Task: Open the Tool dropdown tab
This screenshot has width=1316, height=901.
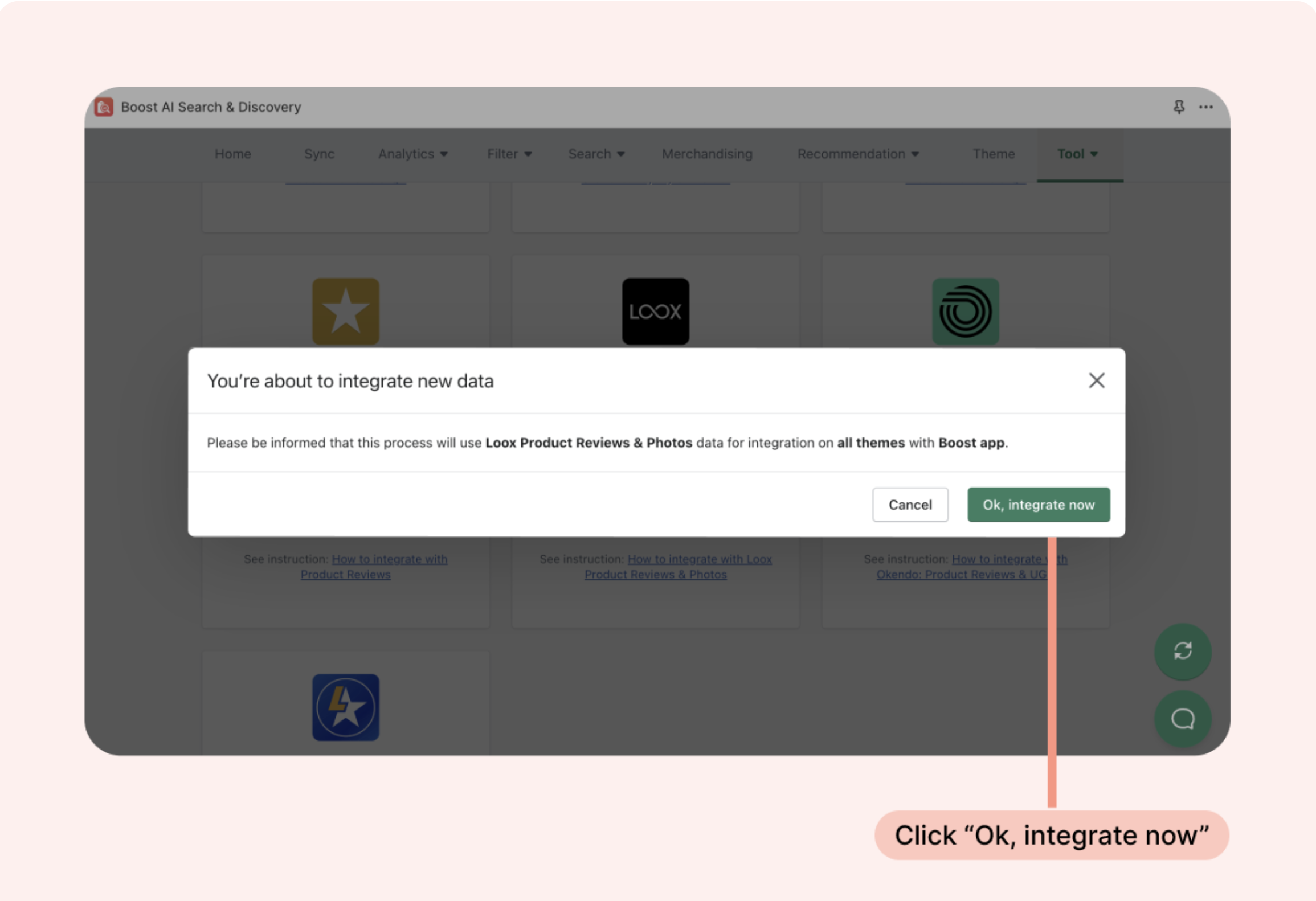Action: click(x=1077, y=154)
